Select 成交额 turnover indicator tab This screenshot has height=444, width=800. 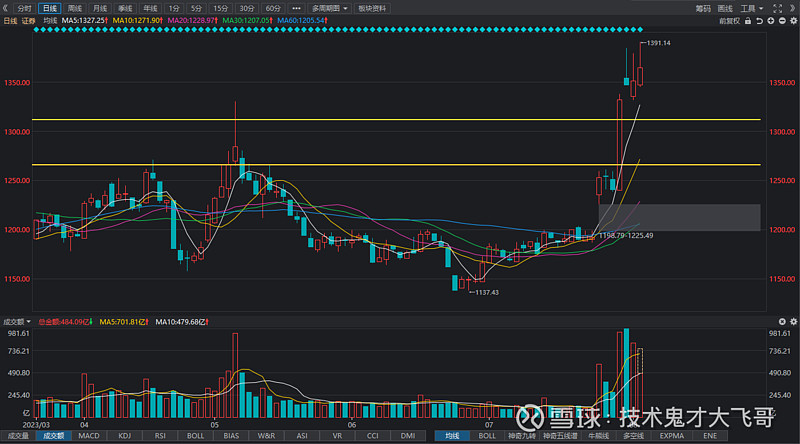click(54, 436)
